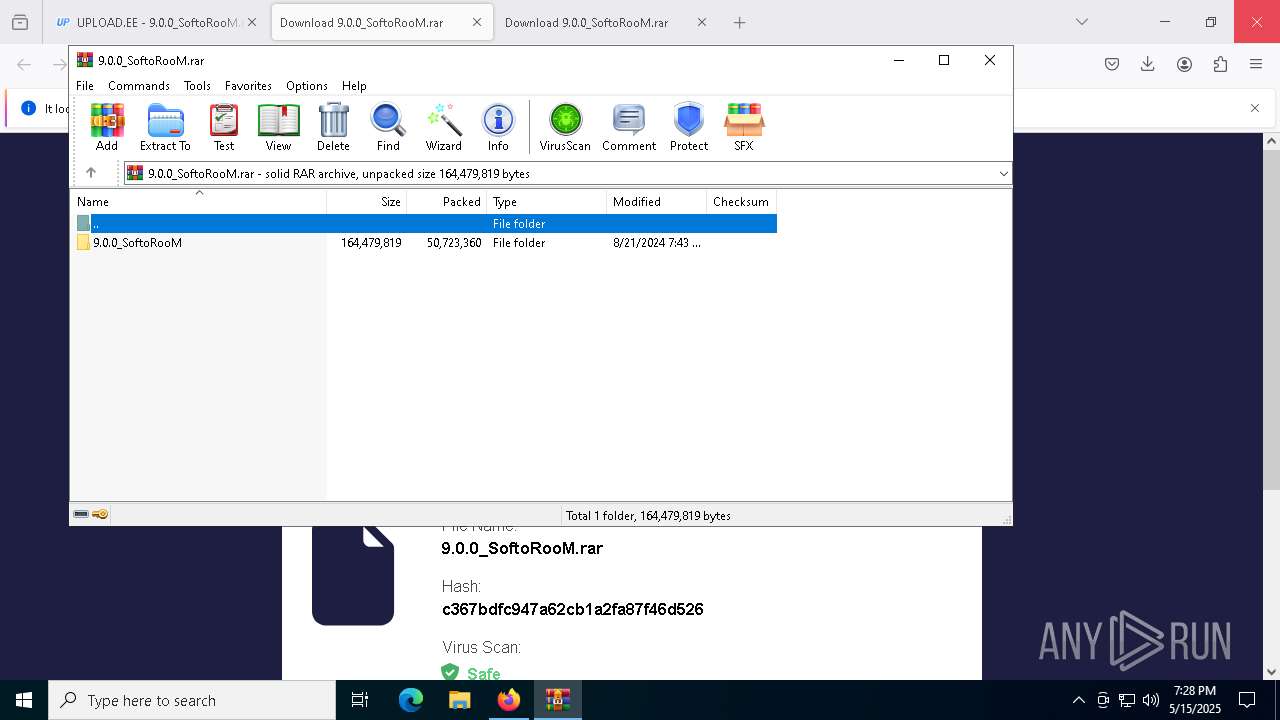The image size is (1280, 720).
Task: Open the View tool in WinRAR
Action: pos(278,127)
